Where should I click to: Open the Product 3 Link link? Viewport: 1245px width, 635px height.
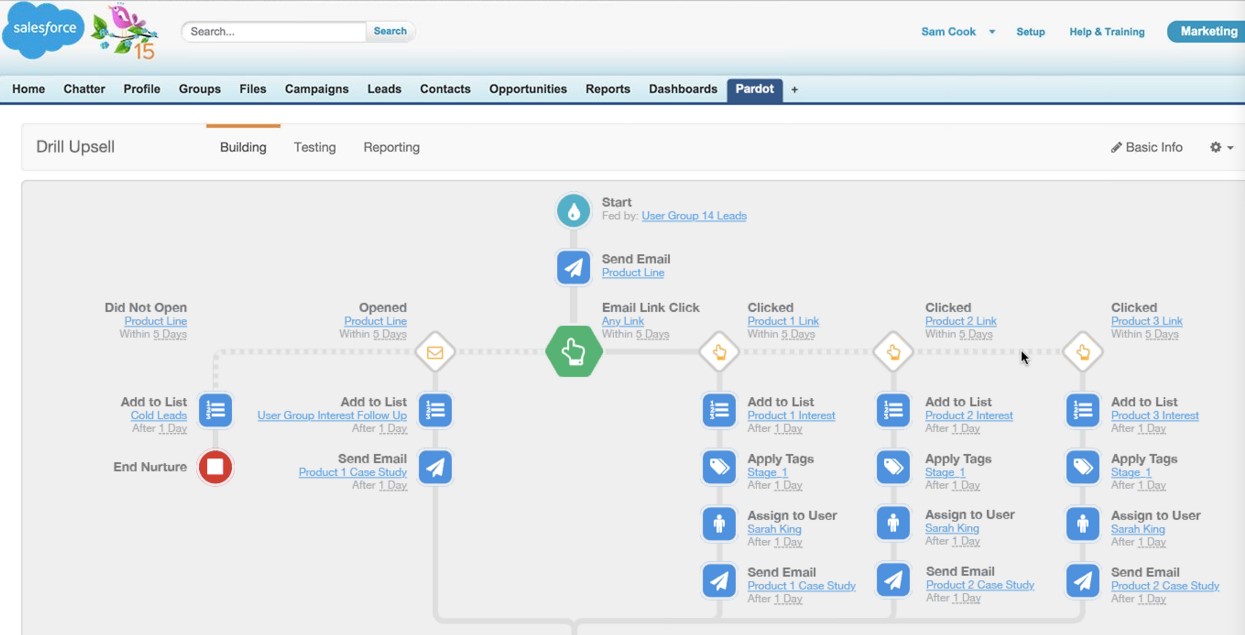point(1147,321)
